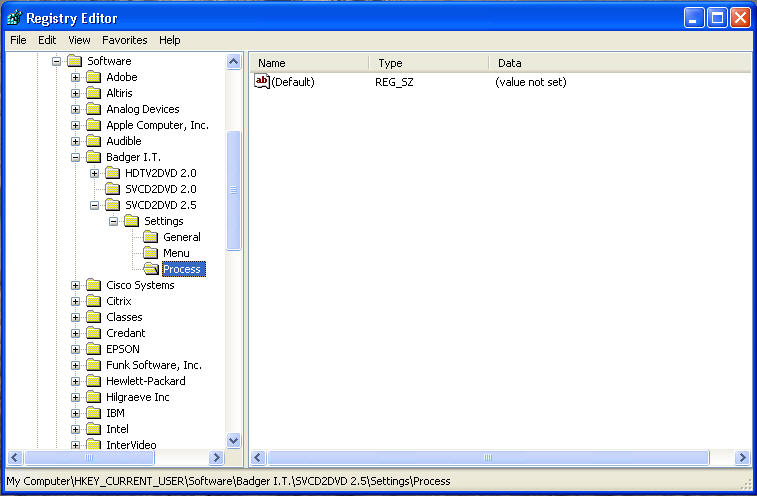The width and height of the screenshot is (757, 496).
Task: Expand the EPSON key
Action: (x=75, y=349)
